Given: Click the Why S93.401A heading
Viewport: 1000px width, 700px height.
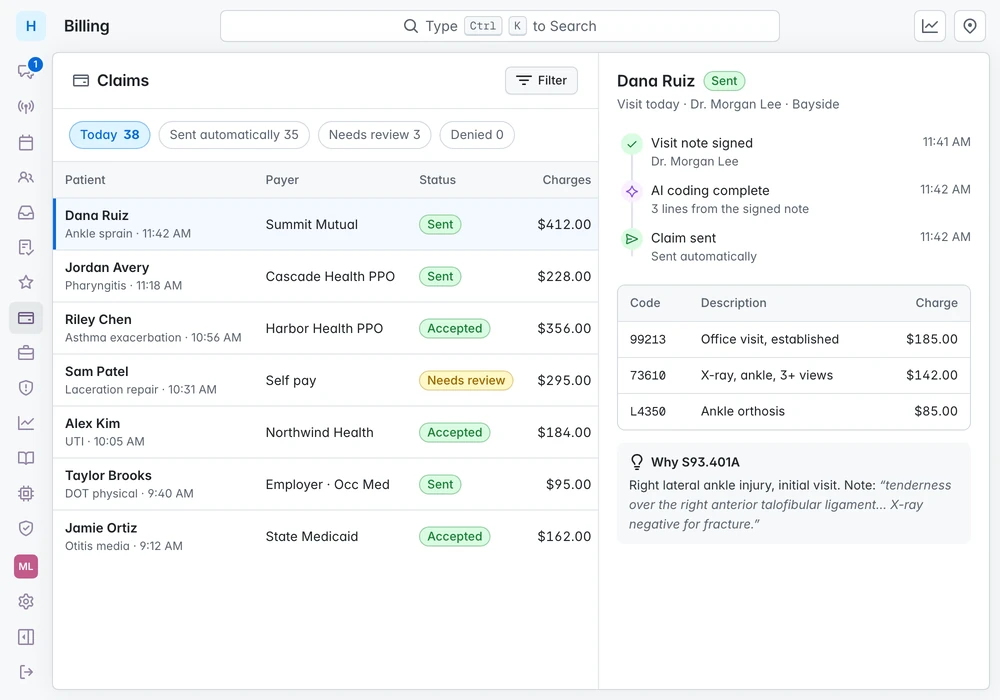Looking at the screenshot, I should coord(695,462).
